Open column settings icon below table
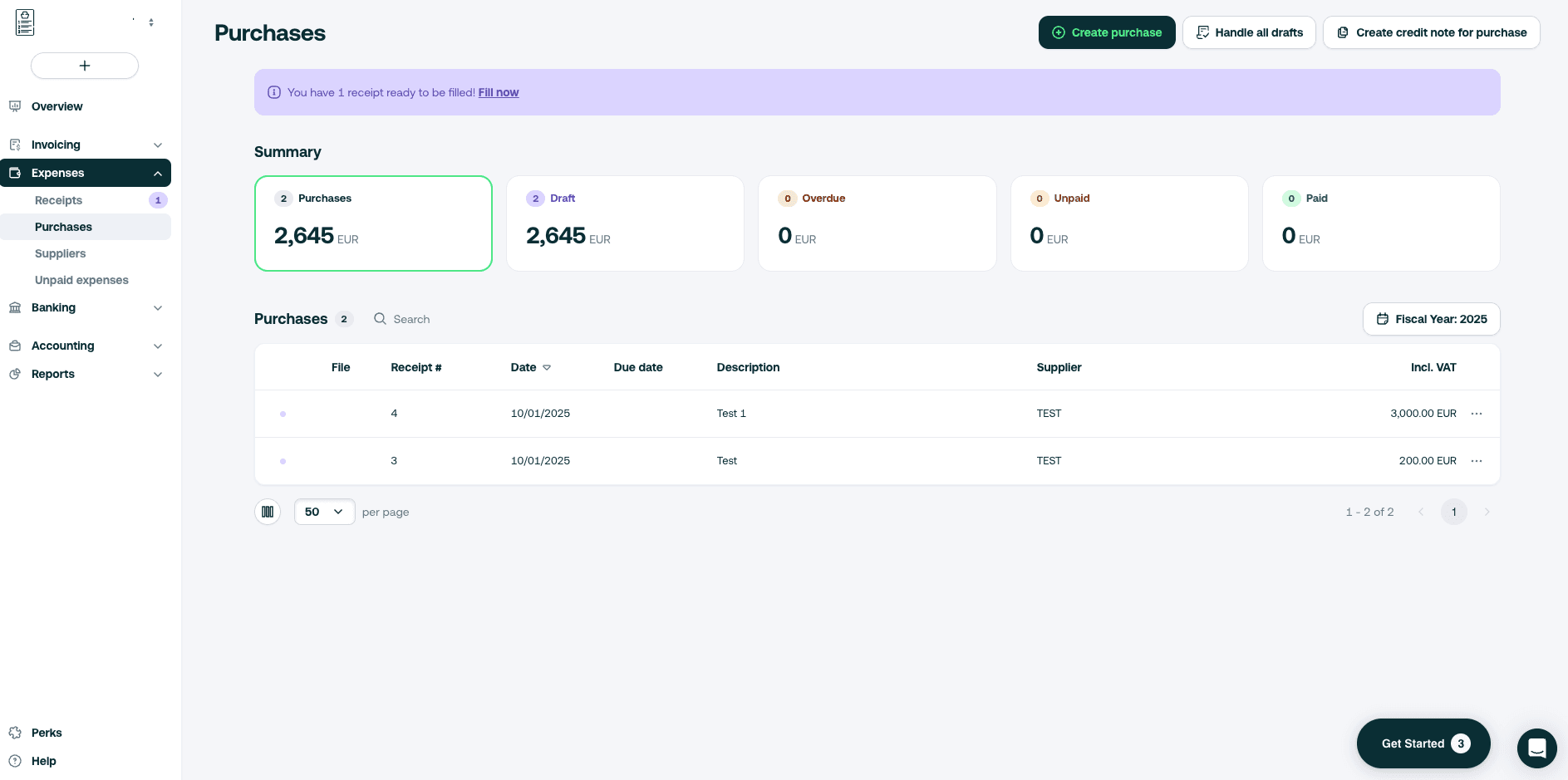Screen dimensions: 1568x780 268,512
